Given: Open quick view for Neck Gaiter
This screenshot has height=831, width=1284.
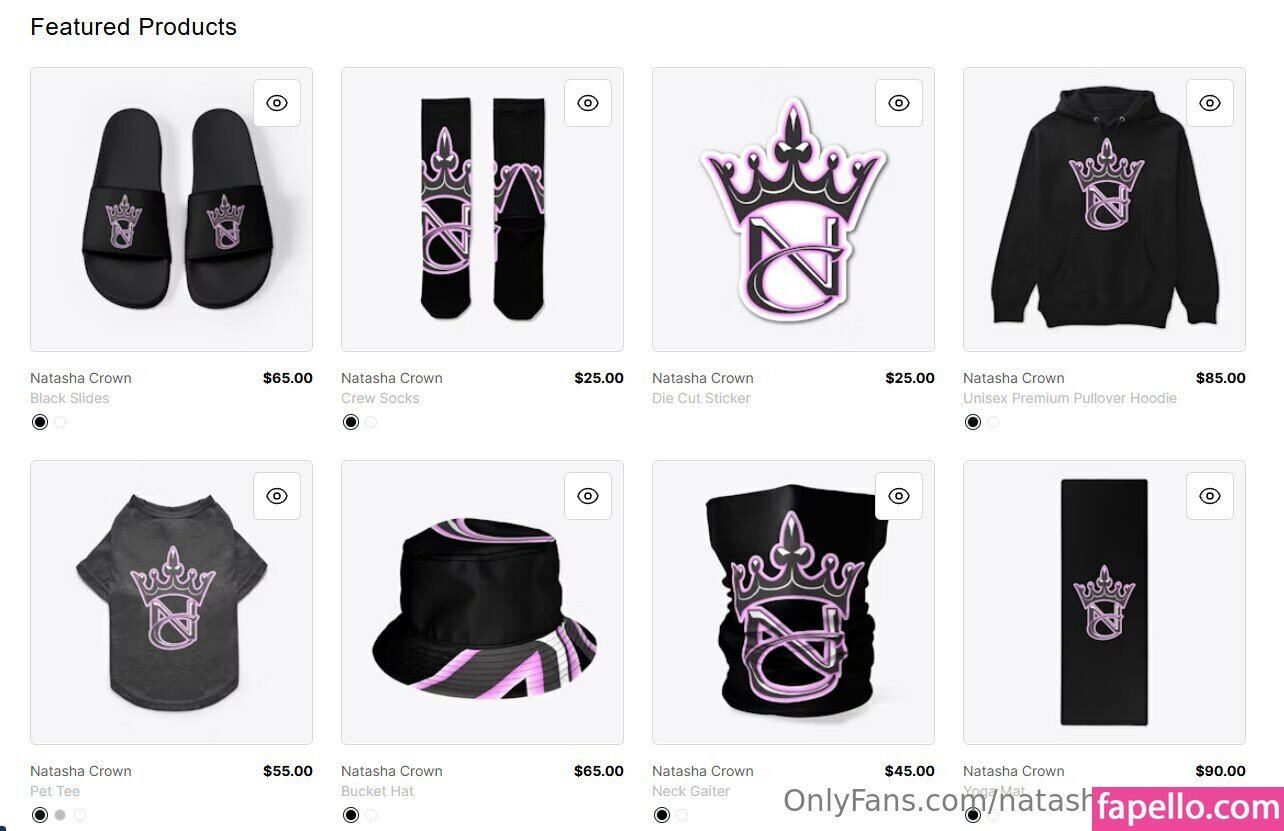Looking at the screenshot, I should (x=899, y=496).
